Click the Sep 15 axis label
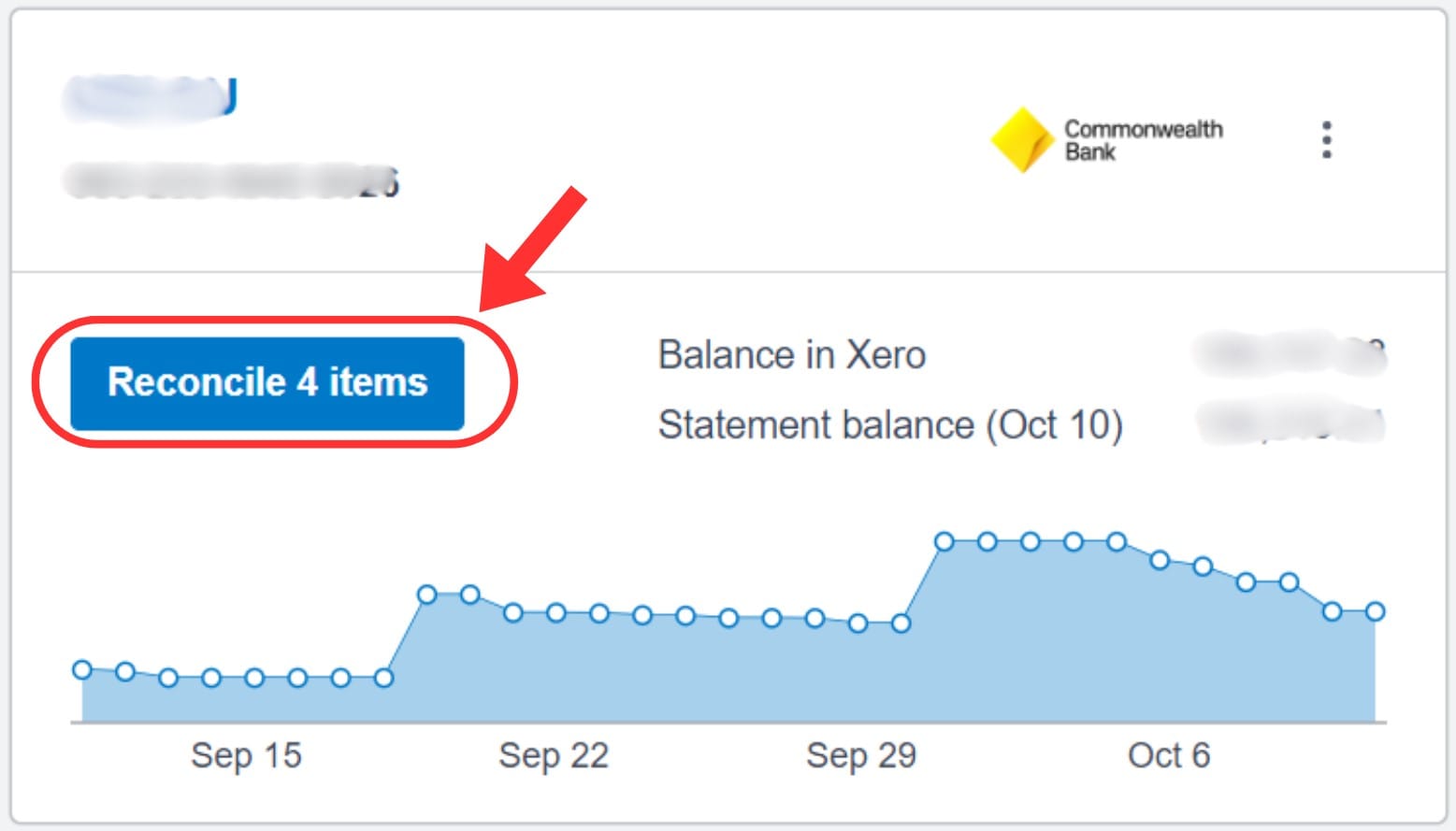This screenshot has width=1456, height=831. tap(246, 755)
